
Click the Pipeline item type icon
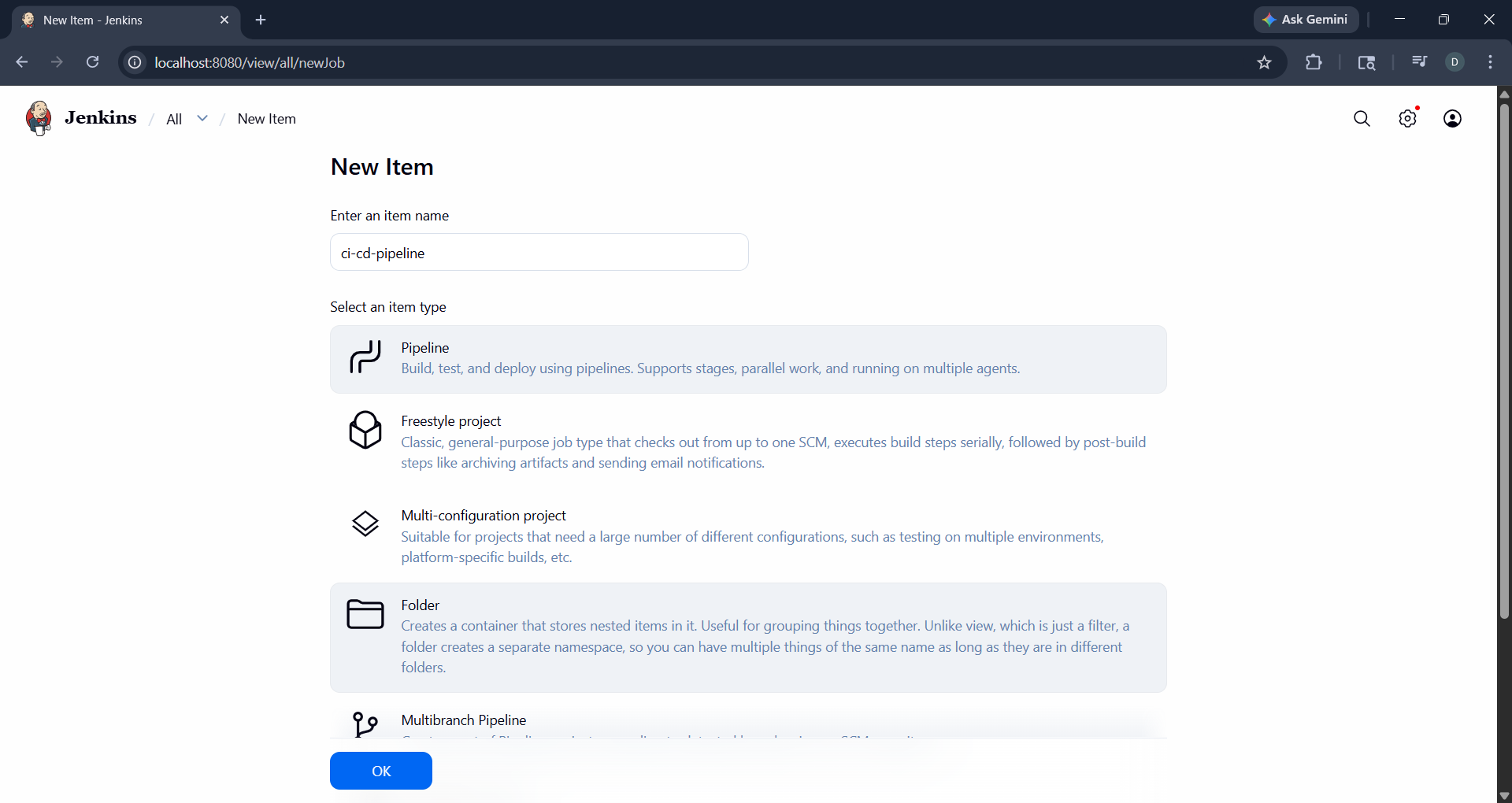[x=365, y=358]
